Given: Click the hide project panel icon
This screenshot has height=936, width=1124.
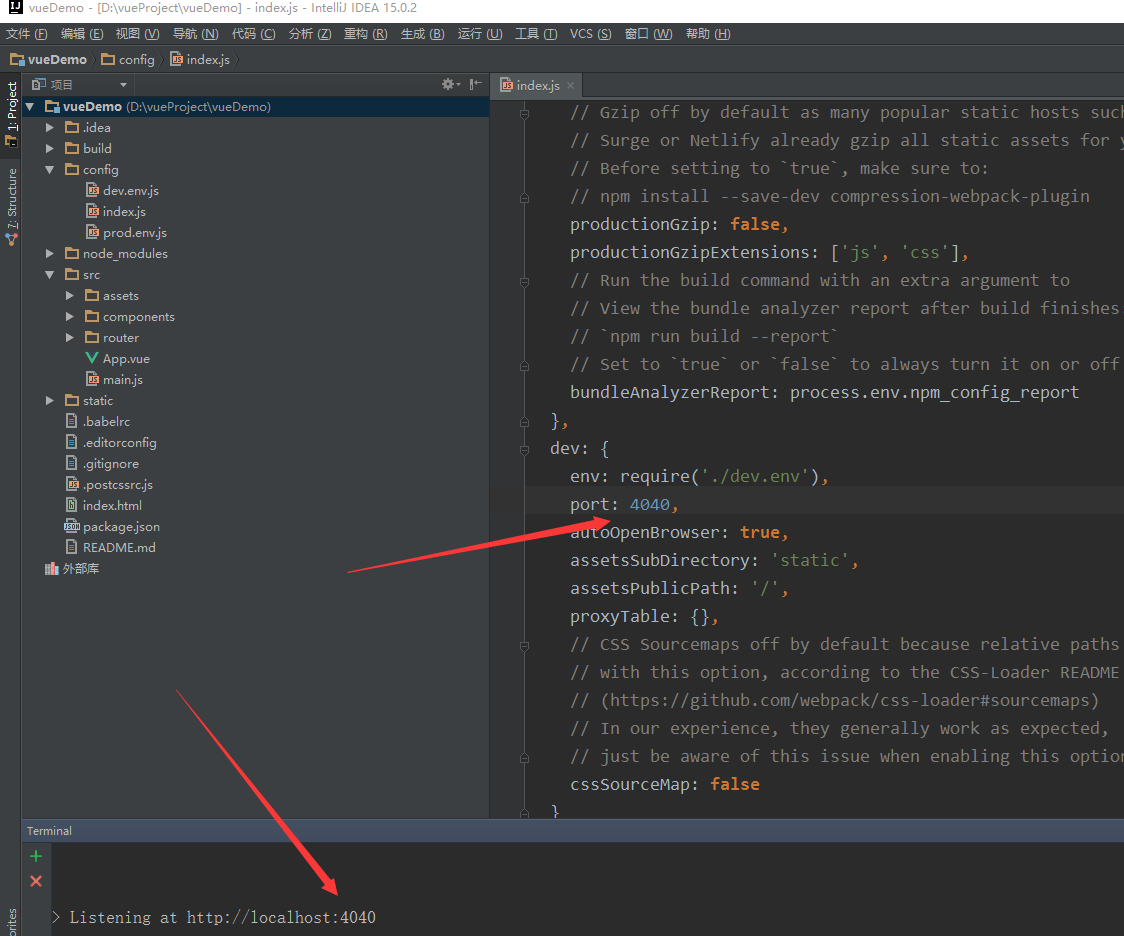Looking at the screenshot, I should (x=475, y=85).
